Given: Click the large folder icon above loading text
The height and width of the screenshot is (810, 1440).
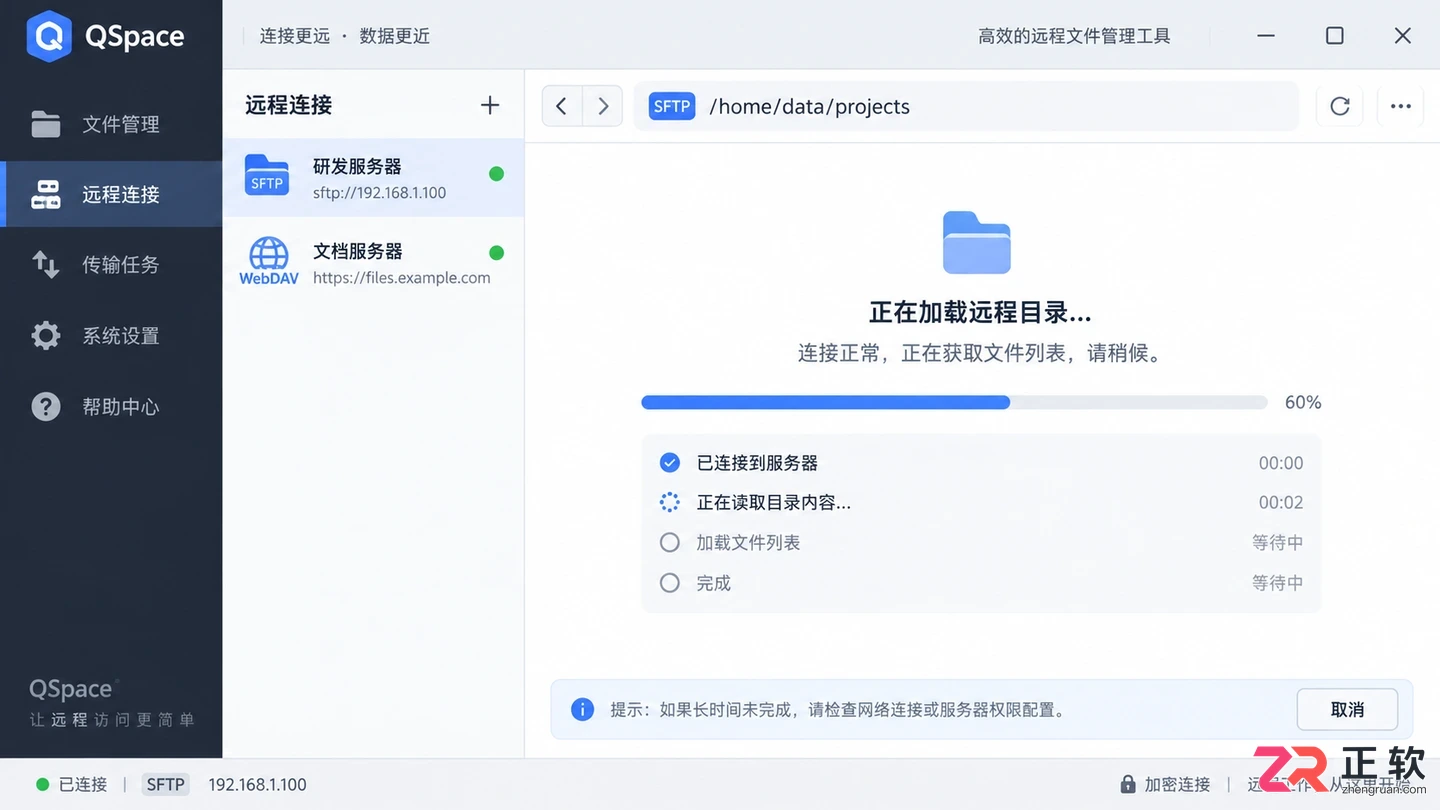Looking at the screenshot, I should pos(977,242).
